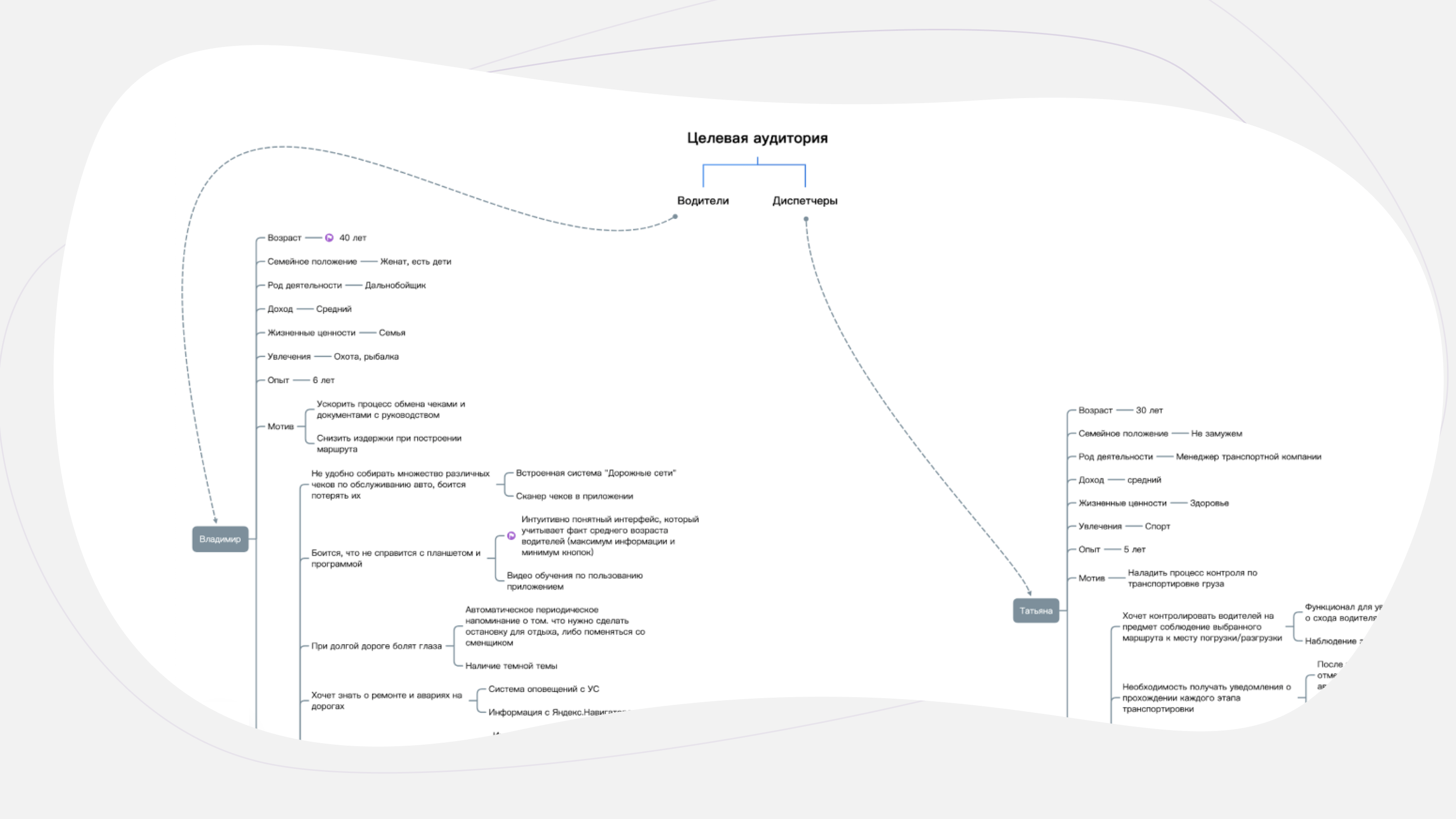Click the connector dot under Диспетчеры
Screen dimensions: 1456x819
(x=805, y=219)
